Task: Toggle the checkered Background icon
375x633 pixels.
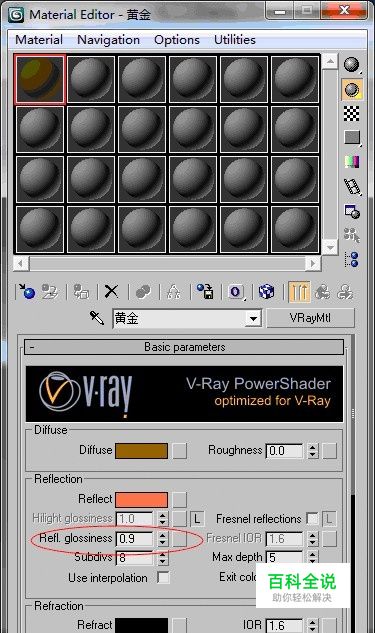Action: coord(352,113)
